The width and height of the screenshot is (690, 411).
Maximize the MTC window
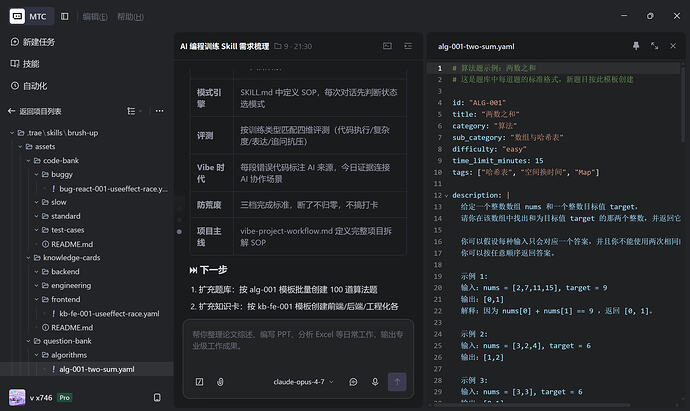[650, 16]
